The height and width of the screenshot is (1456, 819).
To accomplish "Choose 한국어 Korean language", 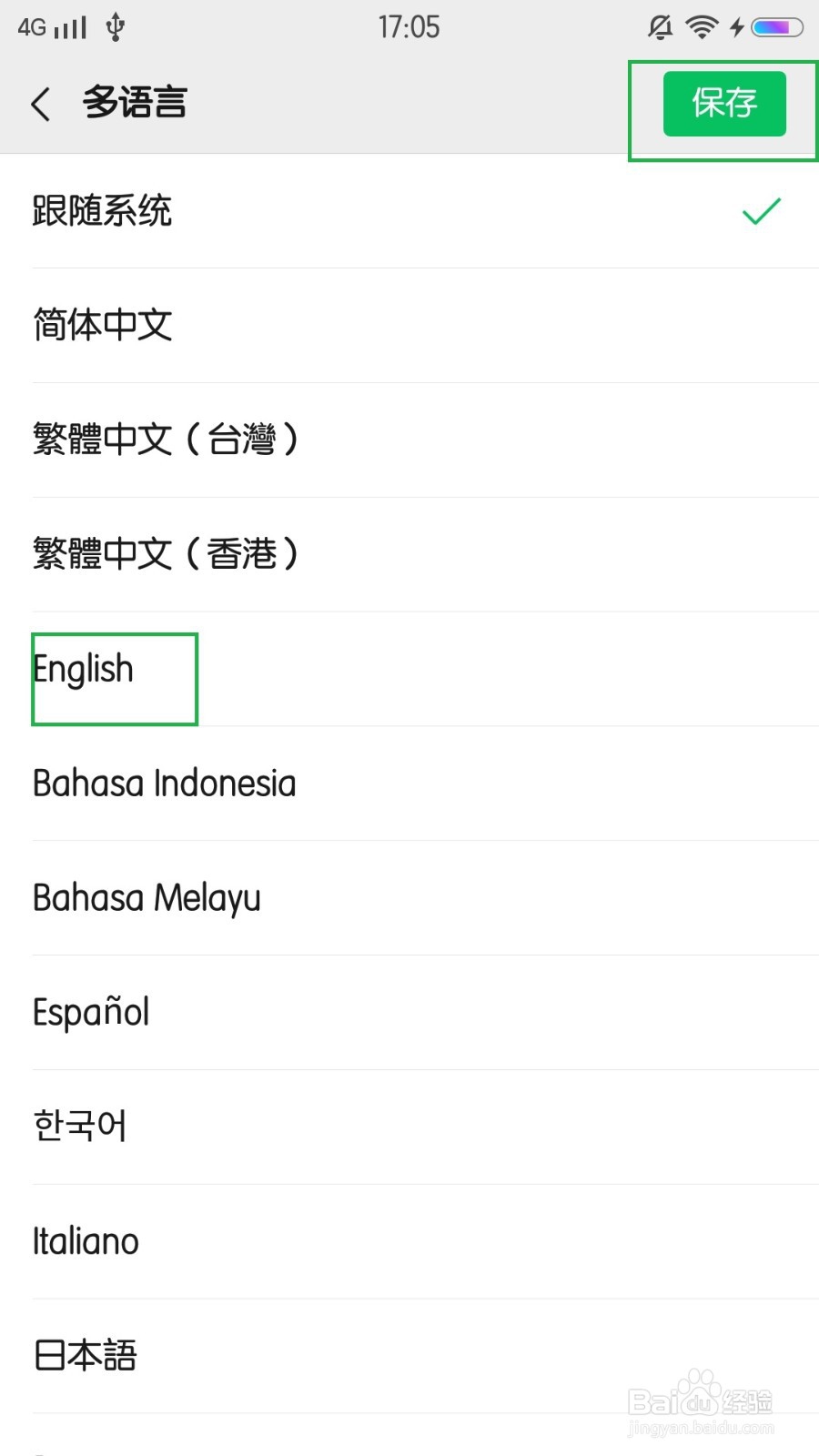I will click(x=80, y=1127).
